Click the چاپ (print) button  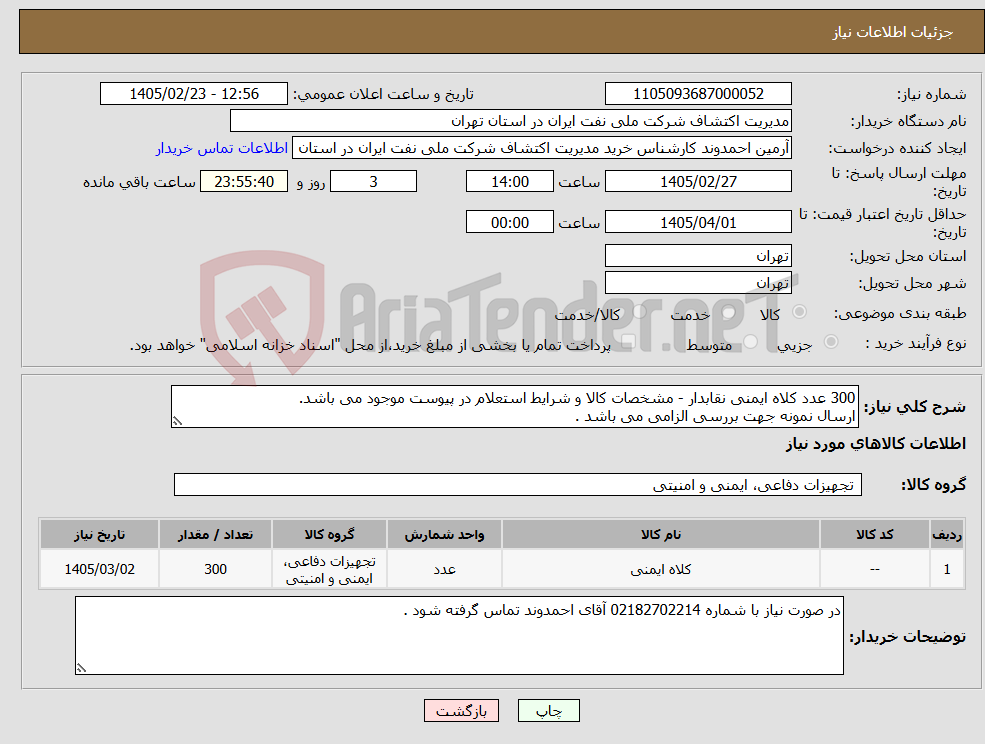point(548,711)
